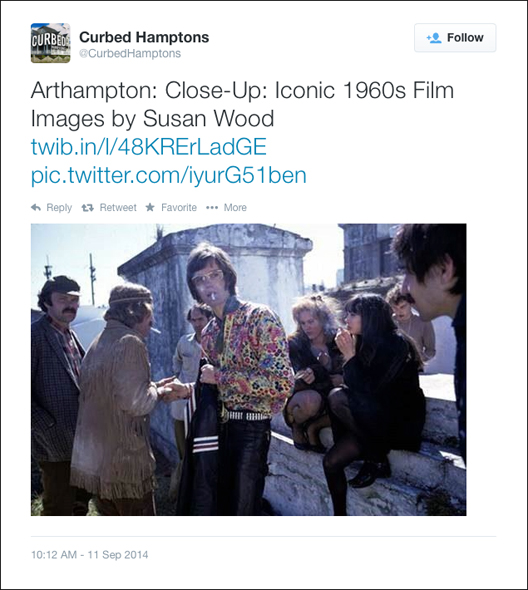Click the add-person icon in Follow button
This screenshot has width=528, height=590.
[x=434, y=38]
